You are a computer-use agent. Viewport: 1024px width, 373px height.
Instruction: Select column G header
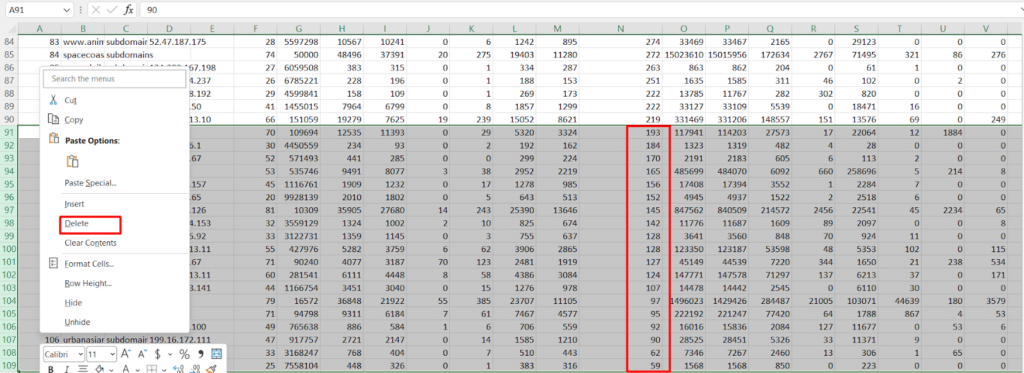point(298,28)
